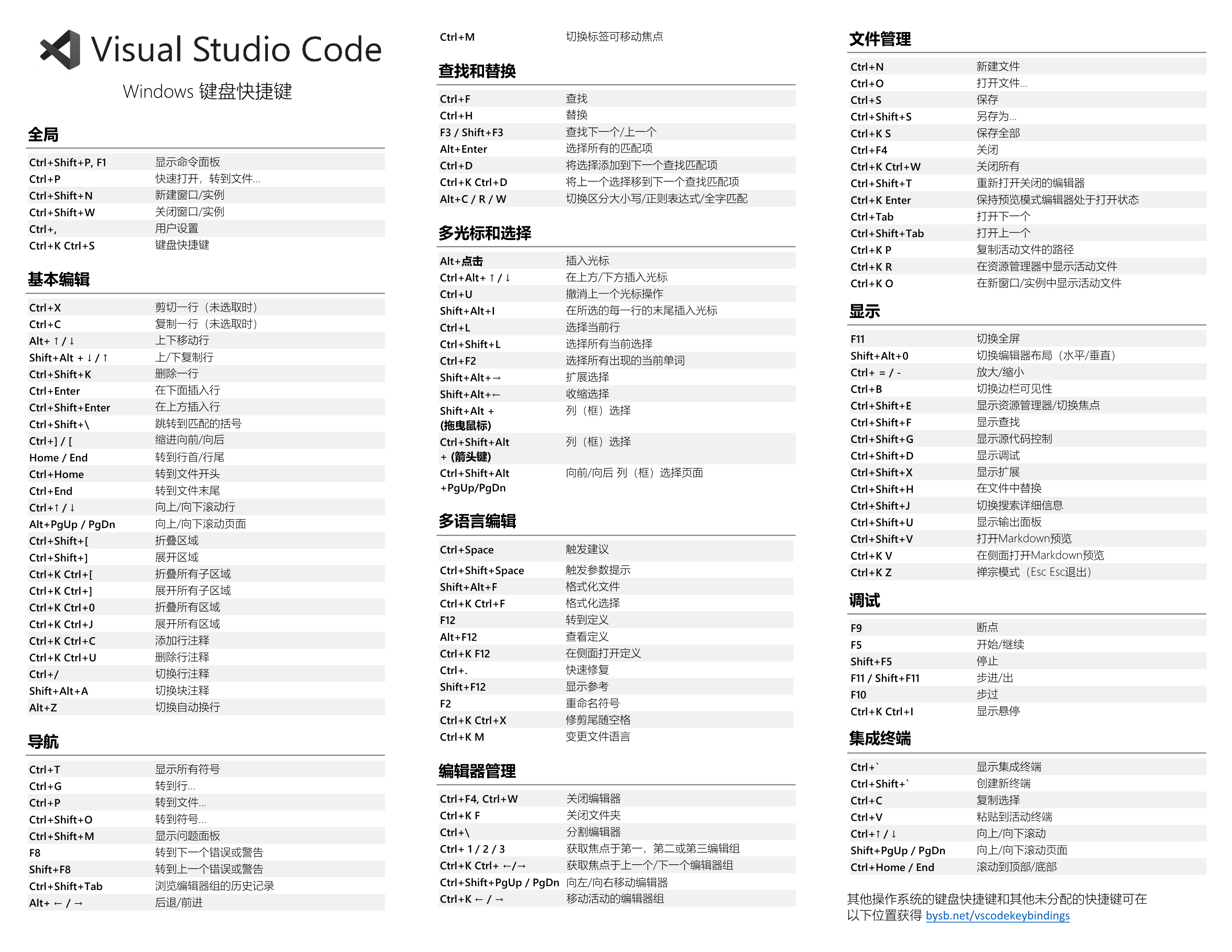Click the 显示 section heading

pyautogui.click(x=864, y=312)
